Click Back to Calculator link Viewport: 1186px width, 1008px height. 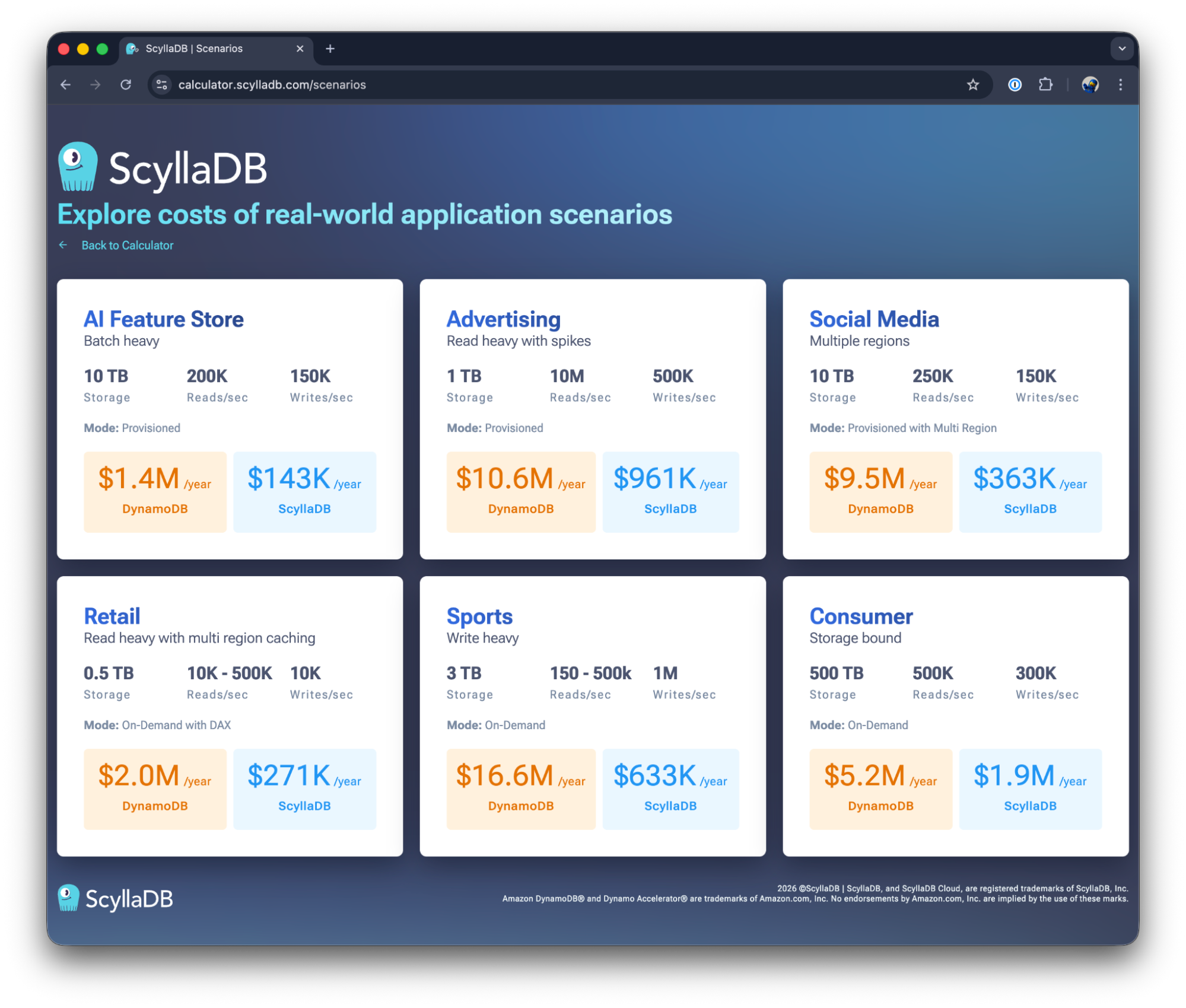(x=127, y=245)
